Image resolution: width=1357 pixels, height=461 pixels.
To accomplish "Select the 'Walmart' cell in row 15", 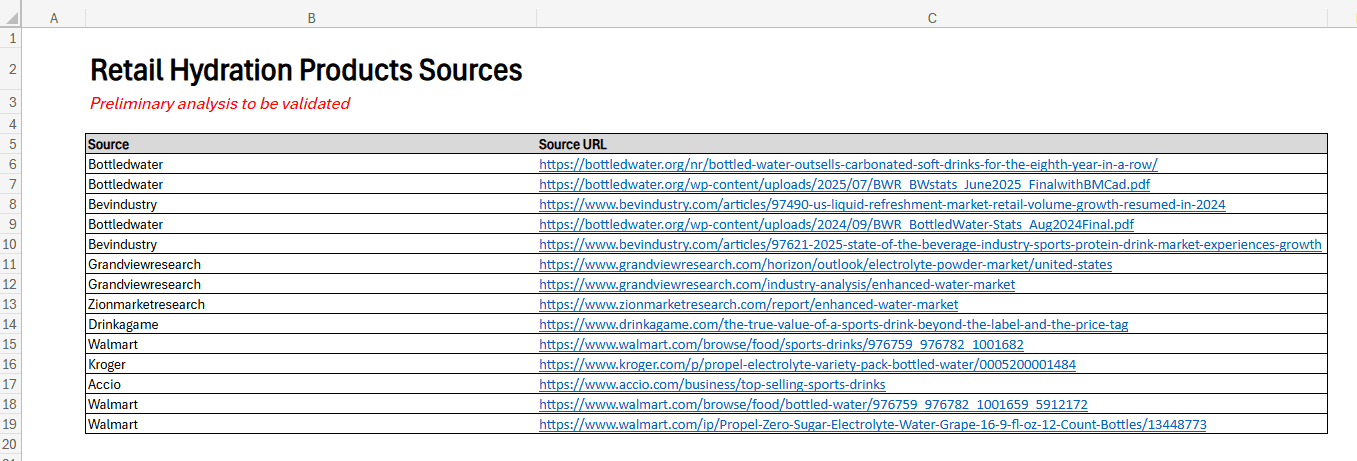I will pos(311,344).
